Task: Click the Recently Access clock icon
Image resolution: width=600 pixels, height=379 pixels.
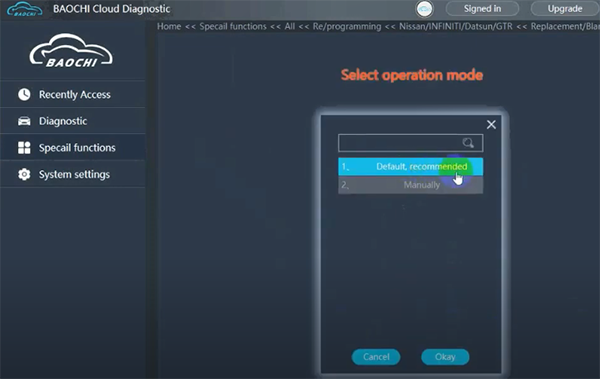Action: 24,94
